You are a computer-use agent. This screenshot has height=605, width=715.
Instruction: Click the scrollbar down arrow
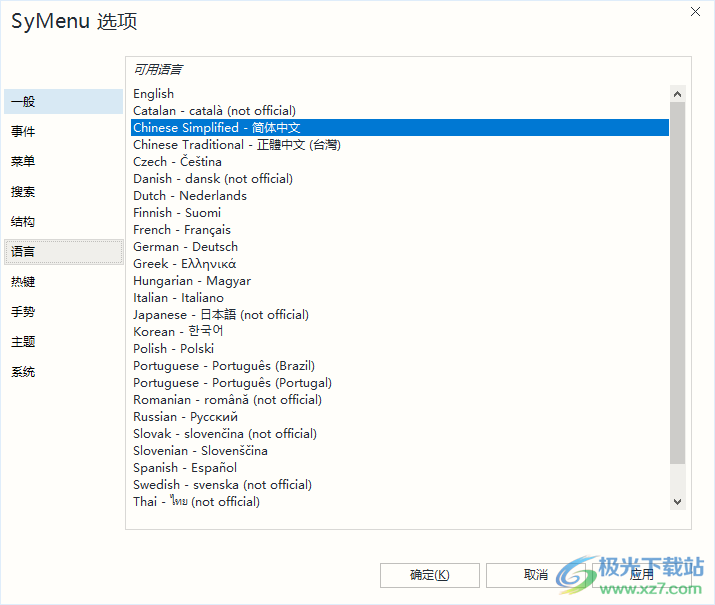point(677,502)
